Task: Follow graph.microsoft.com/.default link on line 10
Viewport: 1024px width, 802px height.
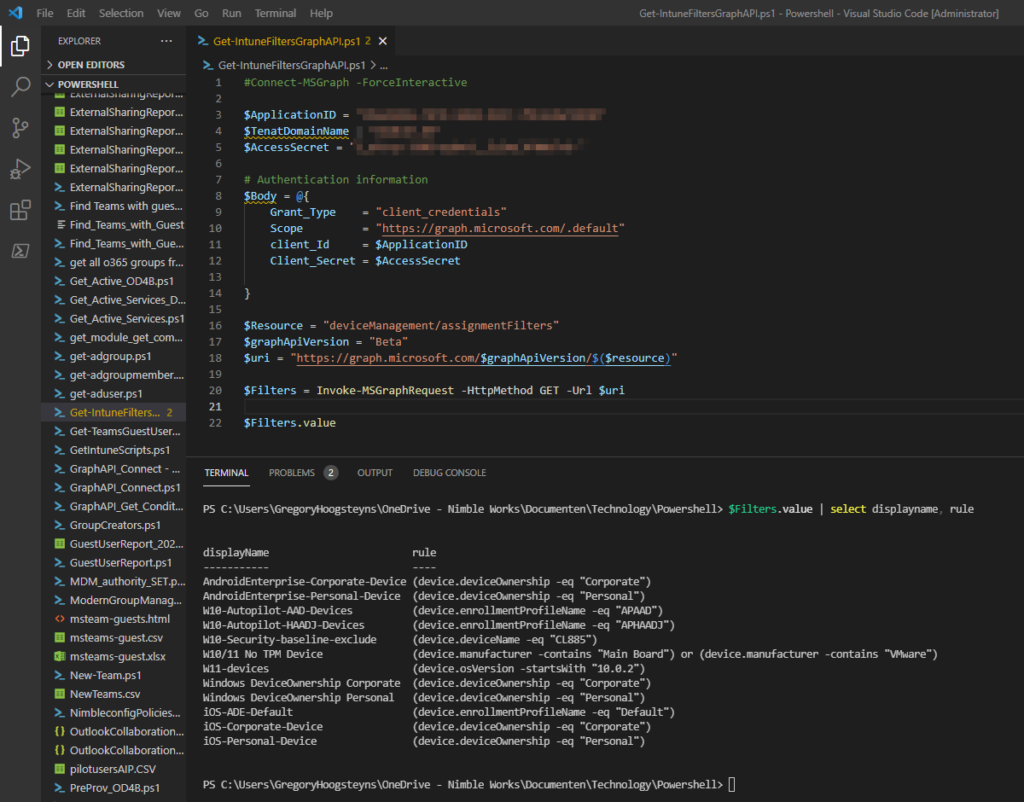Action: click(x=500, y=228)
